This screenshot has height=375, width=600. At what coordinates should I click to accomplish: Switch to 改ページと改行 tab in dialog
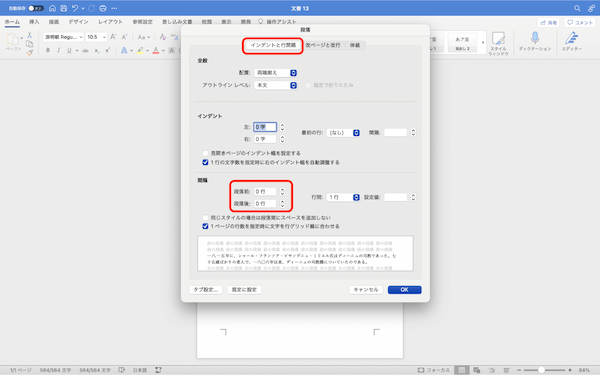tap(323, 45)
